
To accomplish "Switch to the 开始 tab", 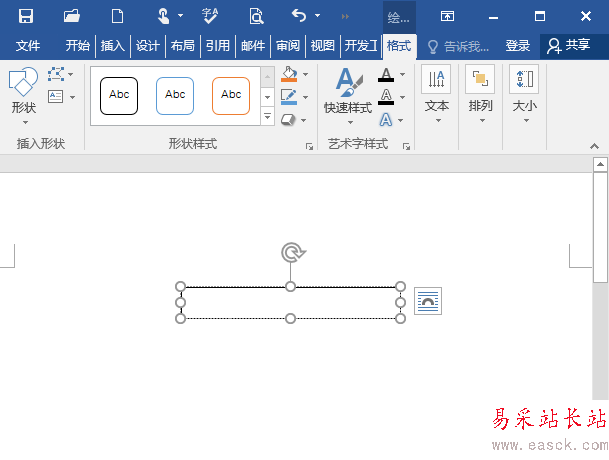I will (x=78, y=46).
